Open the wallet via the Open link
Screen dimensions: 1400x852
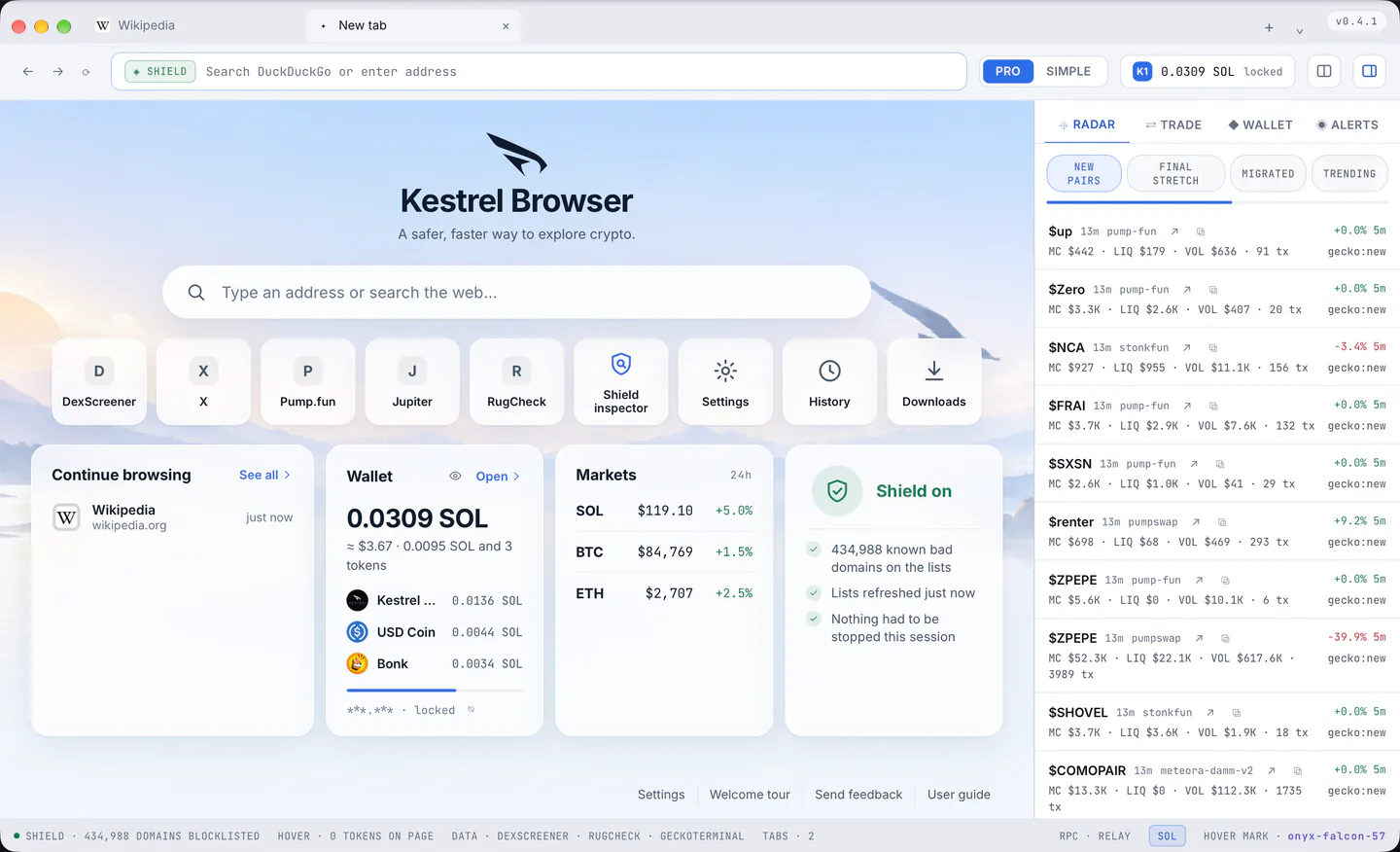click(x=498, y=477)
